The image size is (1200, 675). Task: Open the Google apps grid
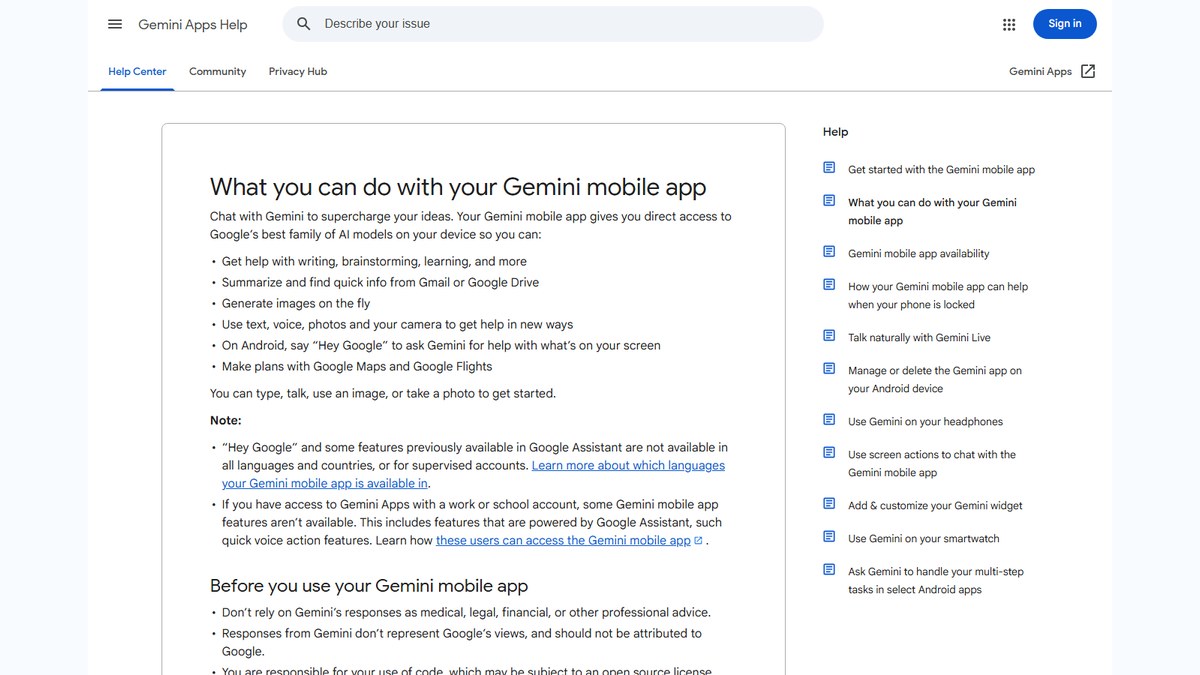tap(1009, 24)
